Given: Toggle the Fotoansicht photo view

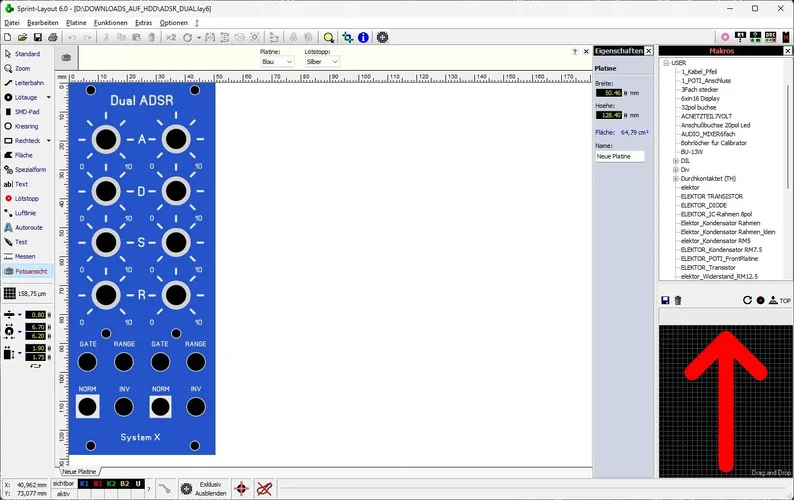Looking at the screenshot, I should (x=27, y=272).
